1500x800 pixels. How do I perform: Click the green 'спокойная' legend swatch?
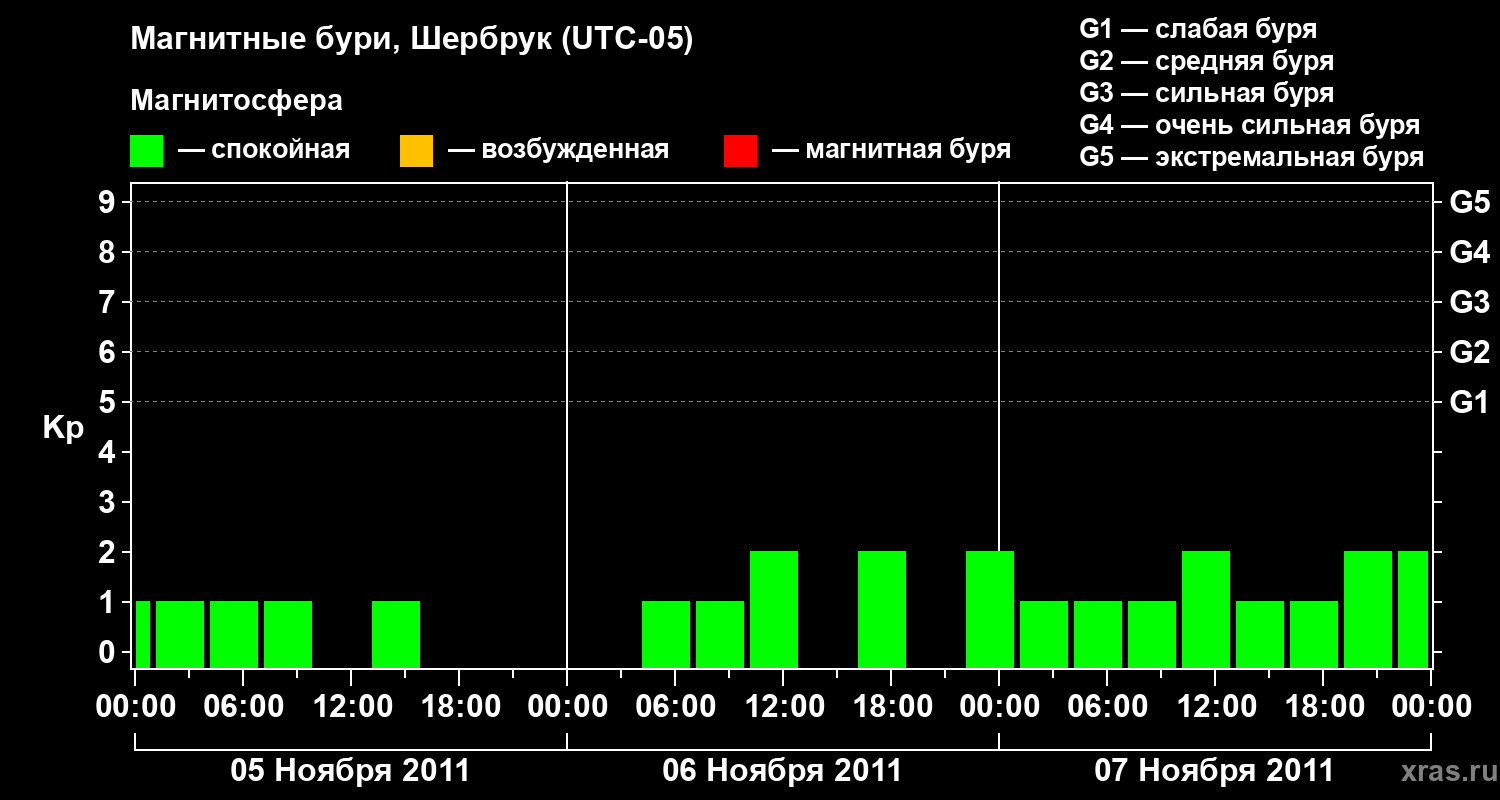(x=146, y=151)
